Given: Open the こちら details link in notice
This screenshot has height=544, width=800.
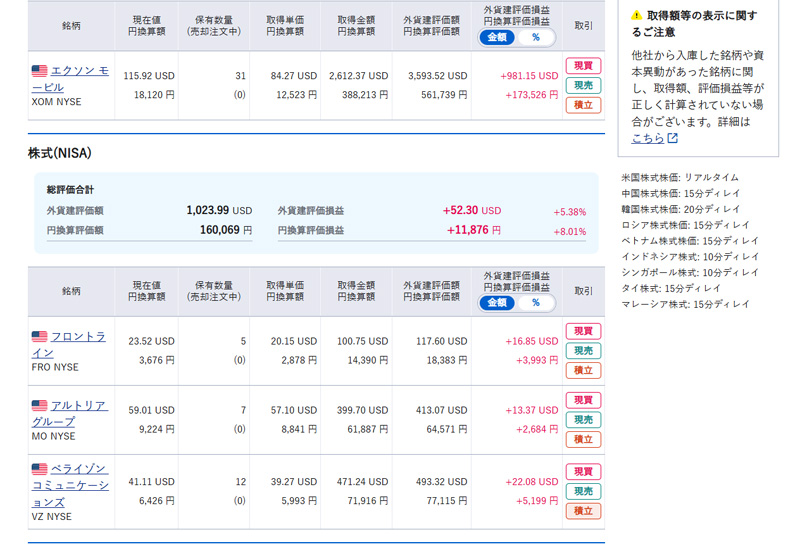Looking at the screenshot, I should point(647,139).
